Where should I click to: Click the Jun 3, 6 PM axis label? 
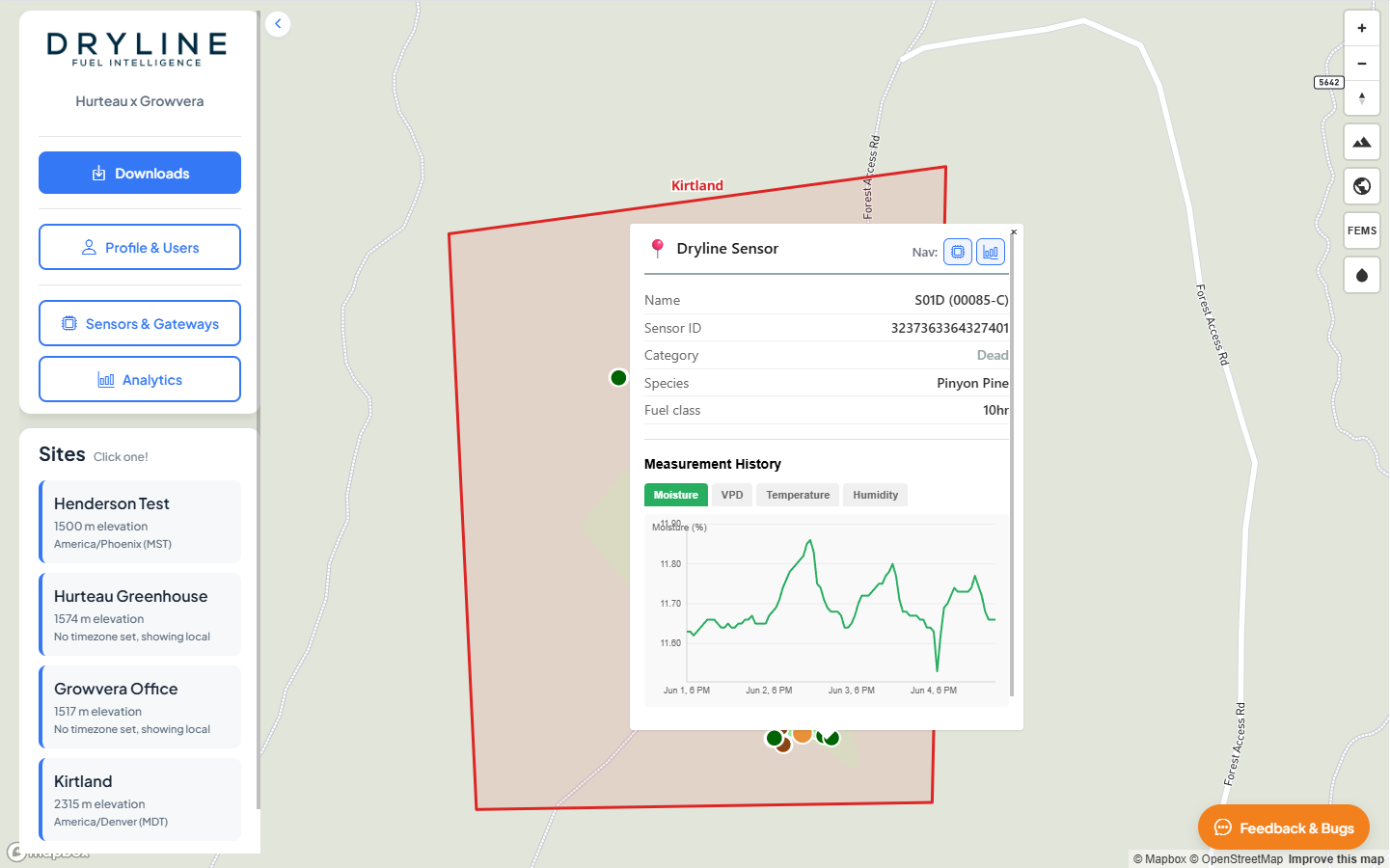point(852,691)
